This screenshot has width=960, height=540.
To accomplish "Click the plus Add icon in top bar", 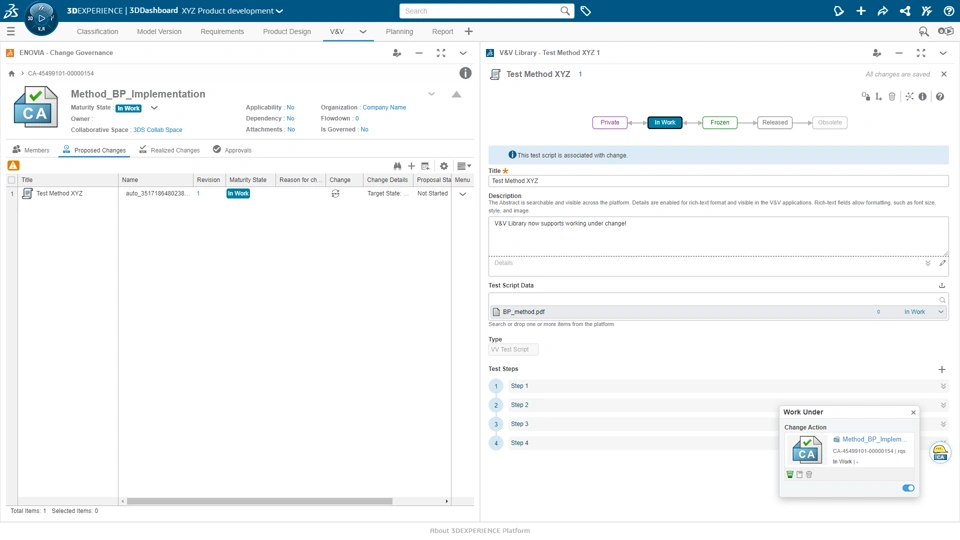I will [x=861, y=11].
